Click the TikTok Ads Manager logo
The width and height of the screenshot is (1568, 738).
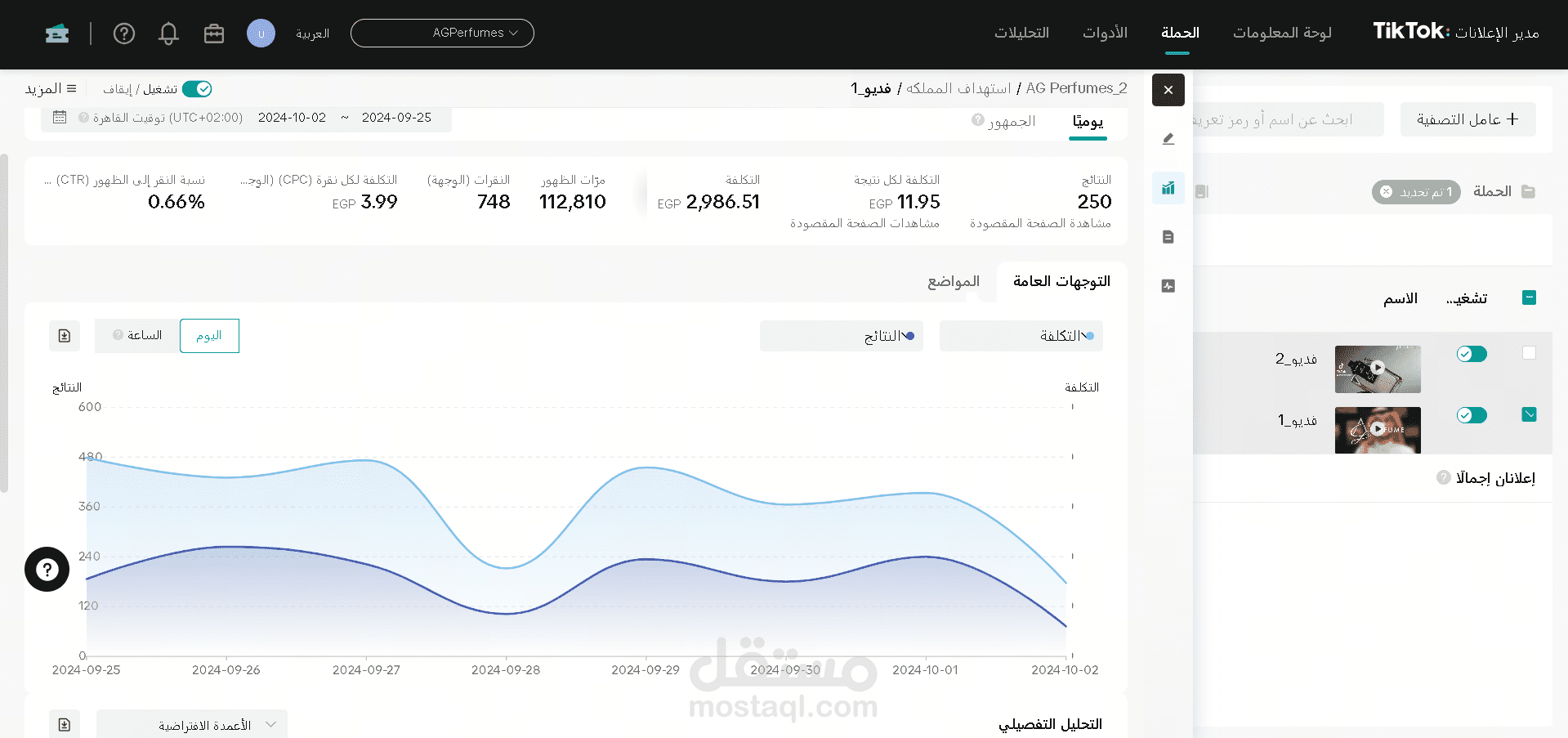point(1456,32)
